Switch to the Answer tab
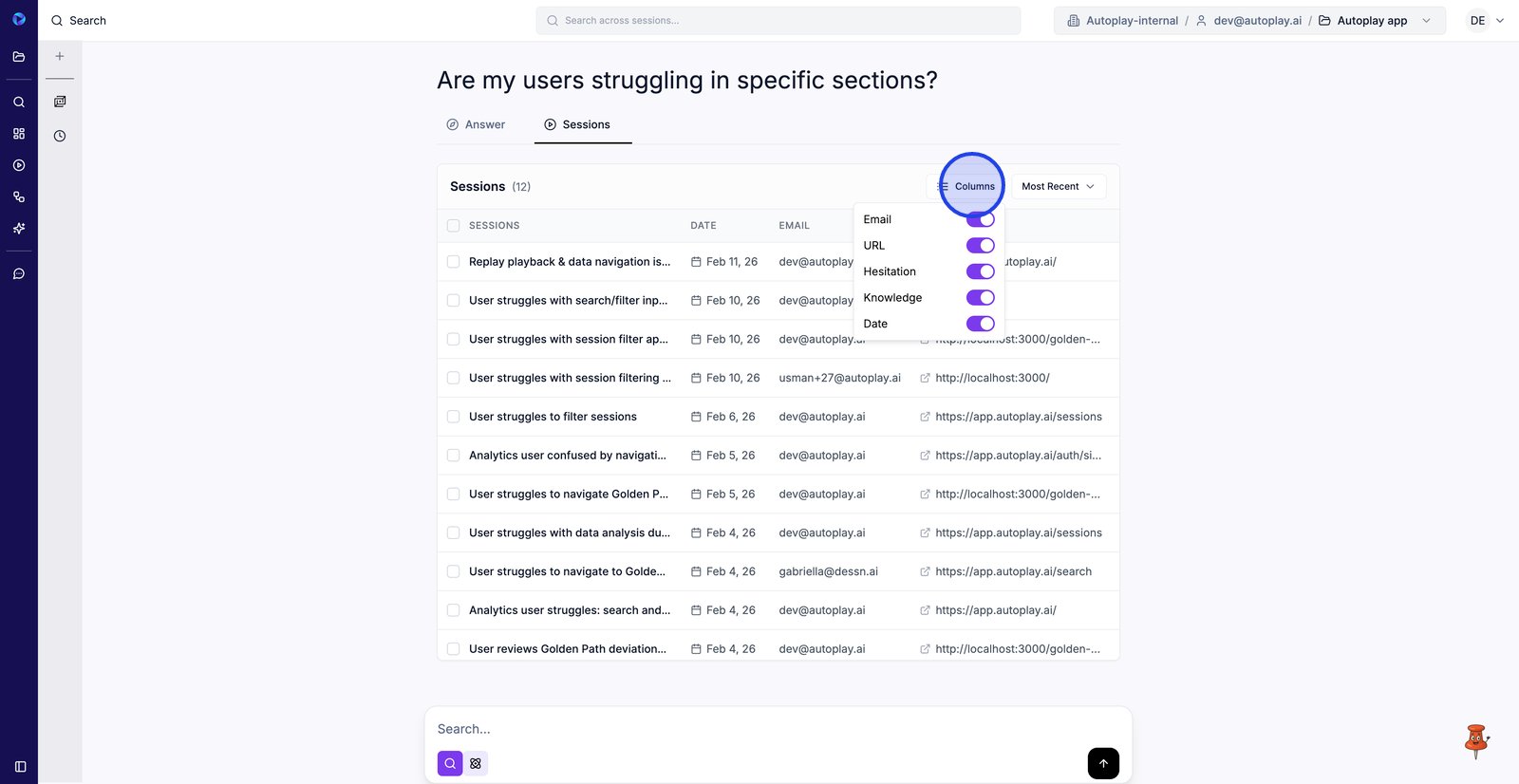 point(476,124)
